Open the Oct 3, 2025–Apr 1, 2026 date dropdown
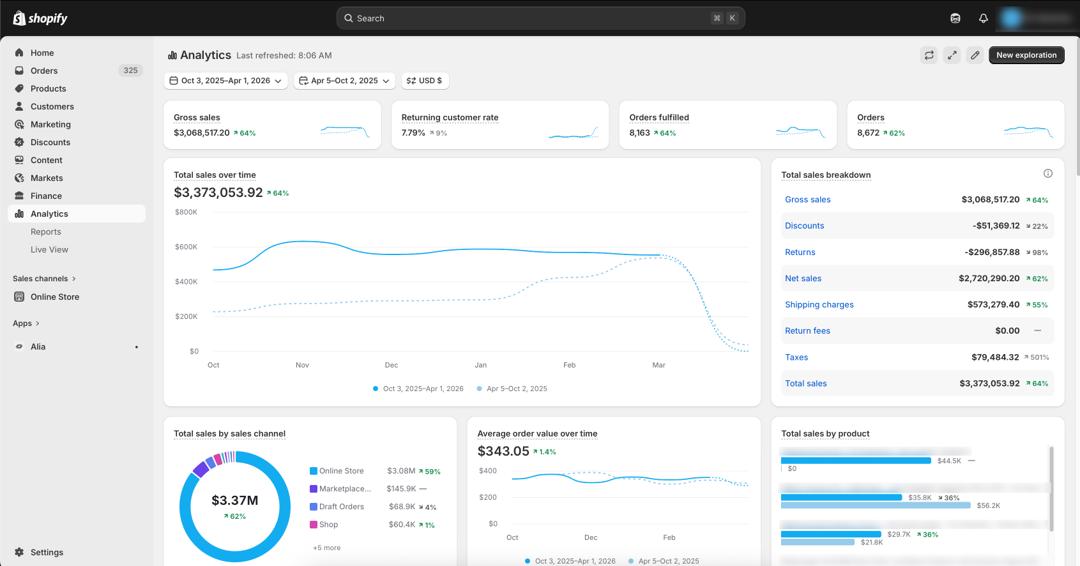1080x566 pixels. (x=226, y=81)
